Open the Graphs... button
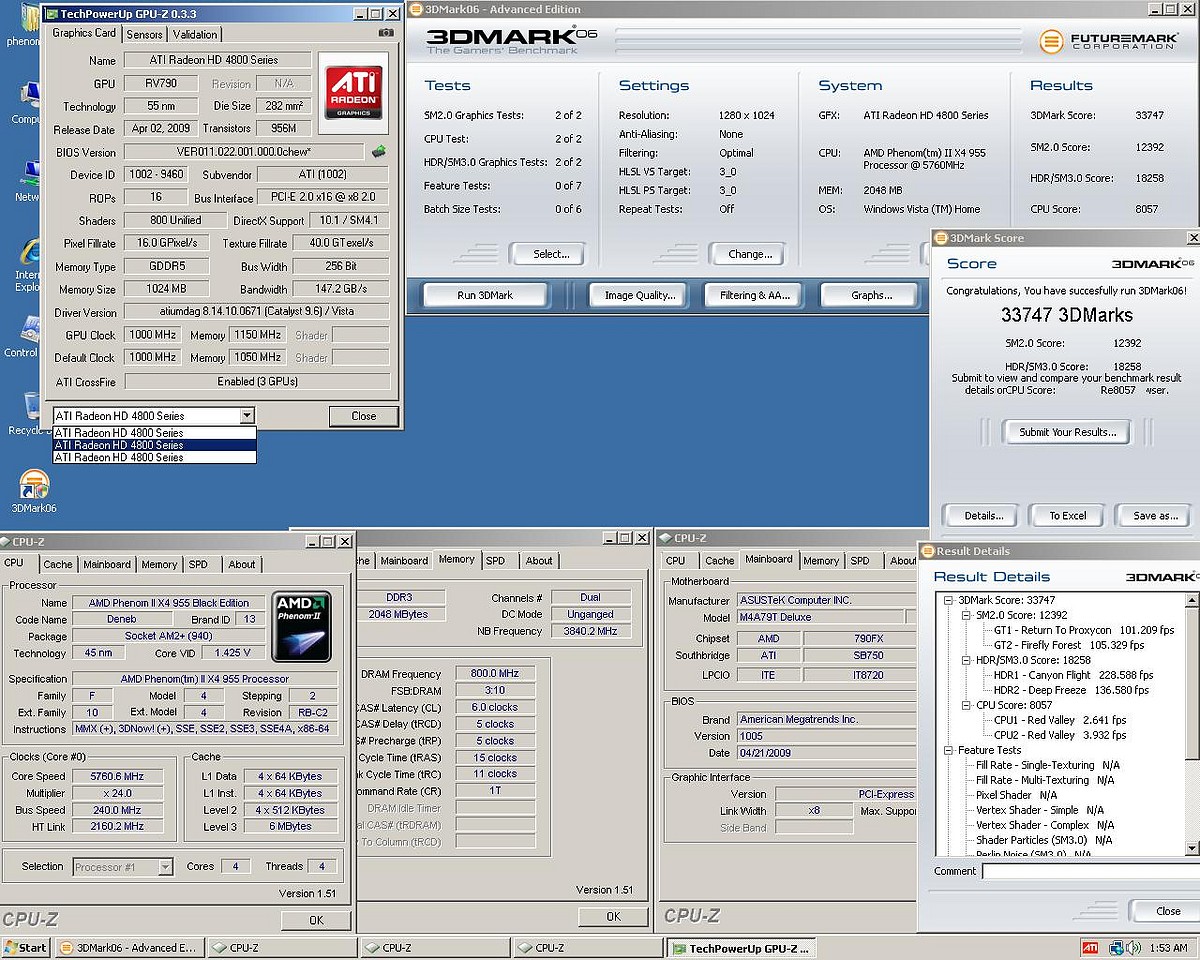1200x960 pixels. click(x=871, y=295)
